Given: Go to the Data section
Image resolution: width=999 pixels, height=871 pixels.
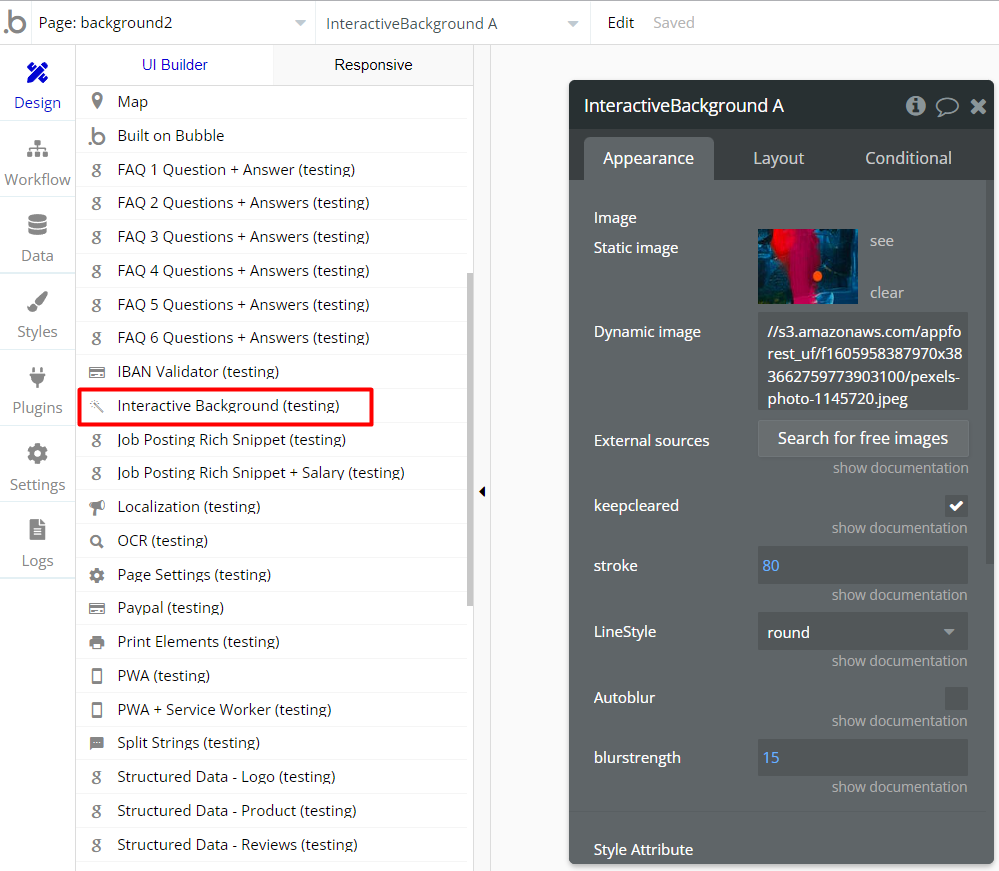Looking at the screenshot, I should click(37, 237).
